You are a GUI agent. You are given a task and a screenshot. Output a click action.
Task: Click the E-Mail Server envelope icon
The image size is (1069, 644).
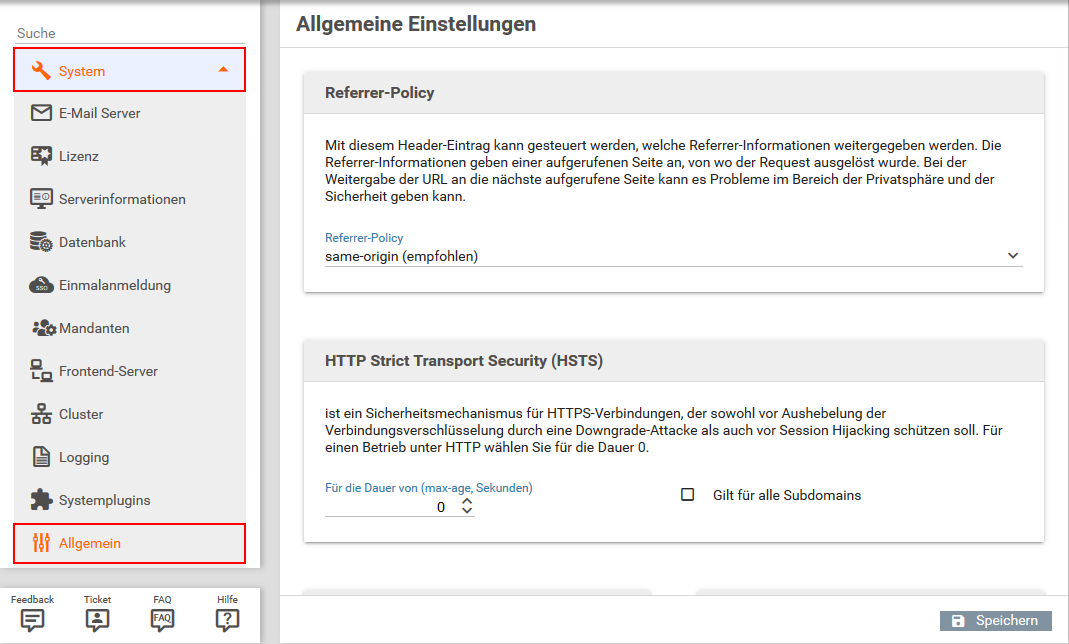pyautogui.click(x=41, y=113)
